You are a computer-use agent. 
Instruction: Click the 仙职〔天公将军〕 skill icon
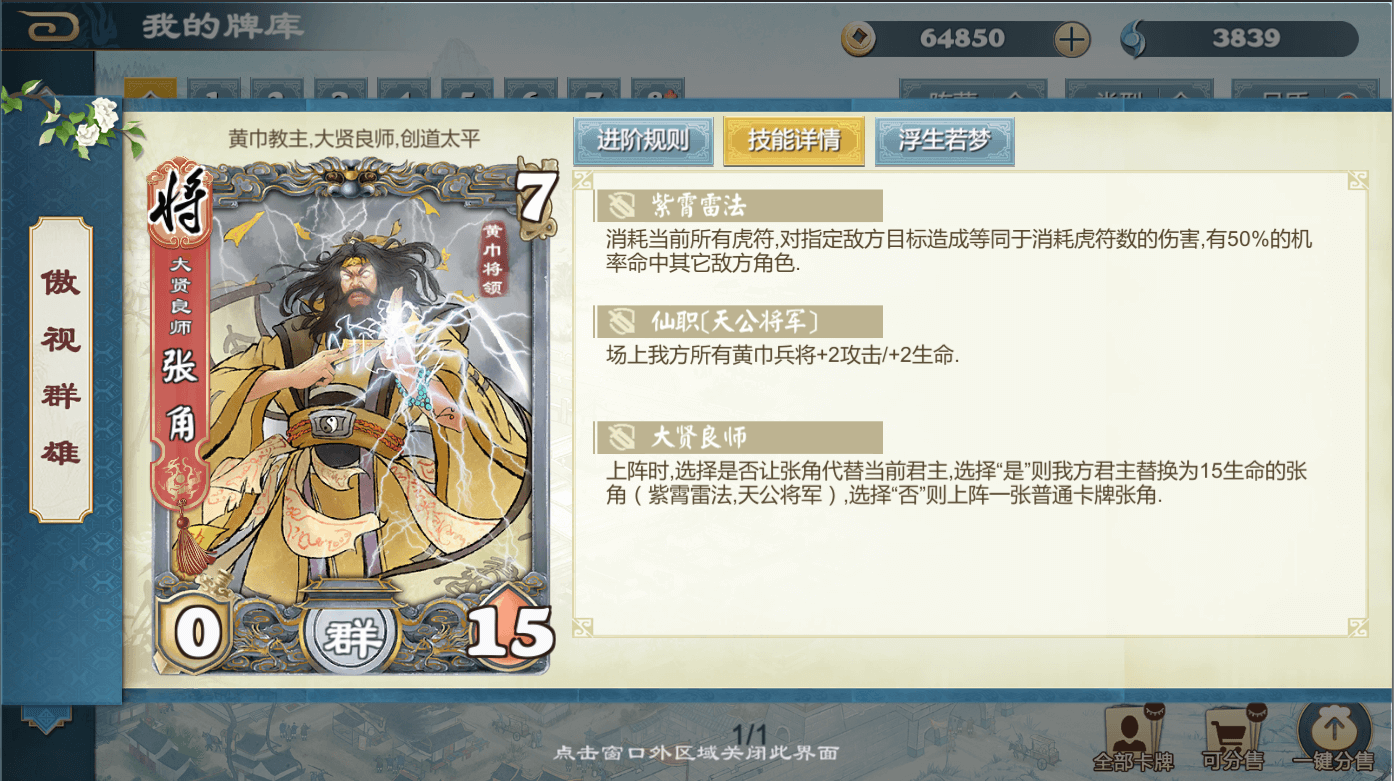coord(622,322)
